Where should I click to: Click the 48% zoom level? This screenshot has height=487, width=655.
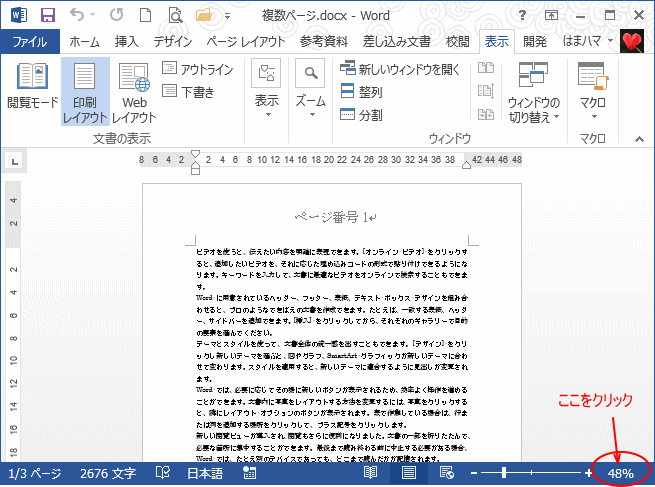pos(620,474)
